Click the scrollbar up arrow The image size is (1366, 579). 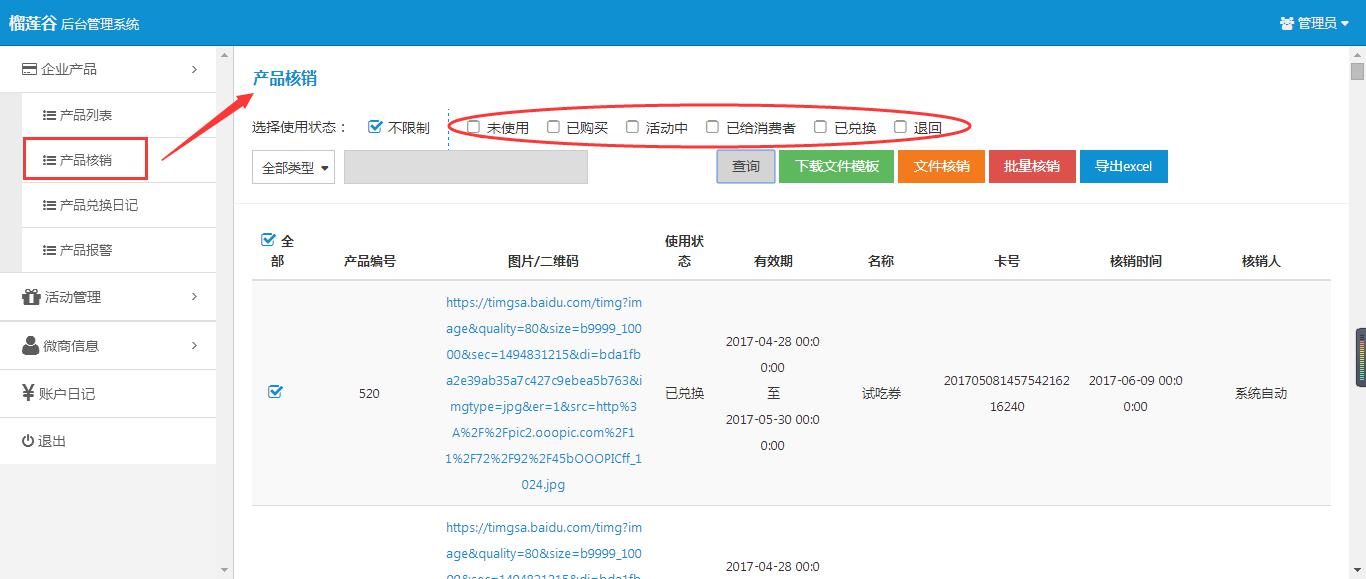pyautogui.click(x=1357, y=54)
